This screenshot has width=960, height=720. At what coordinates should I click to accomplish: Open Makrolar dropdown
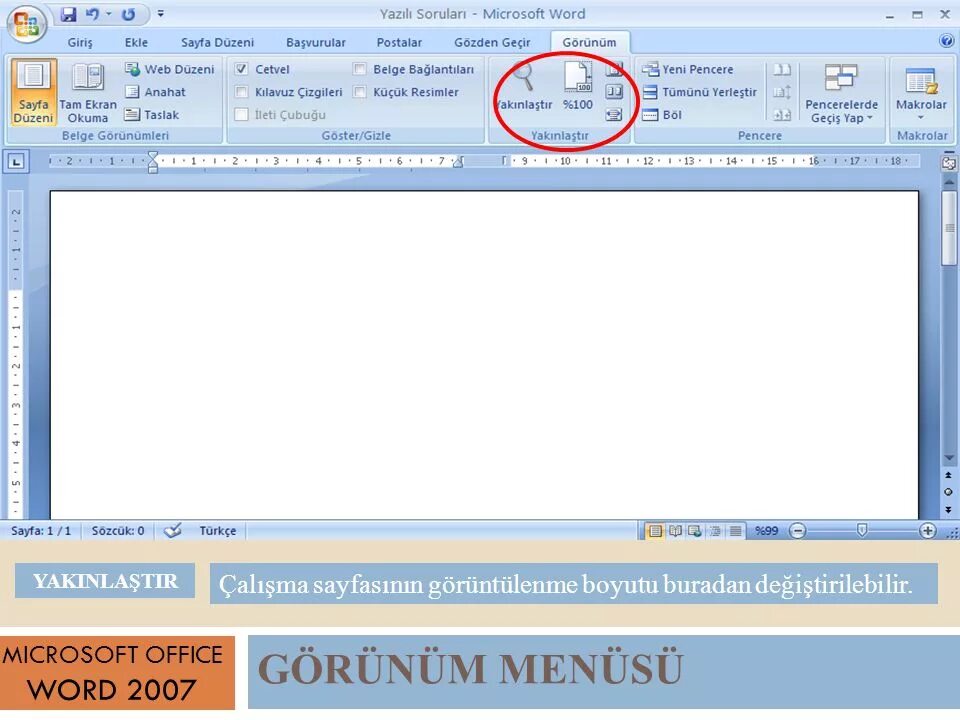pos(921,93)
